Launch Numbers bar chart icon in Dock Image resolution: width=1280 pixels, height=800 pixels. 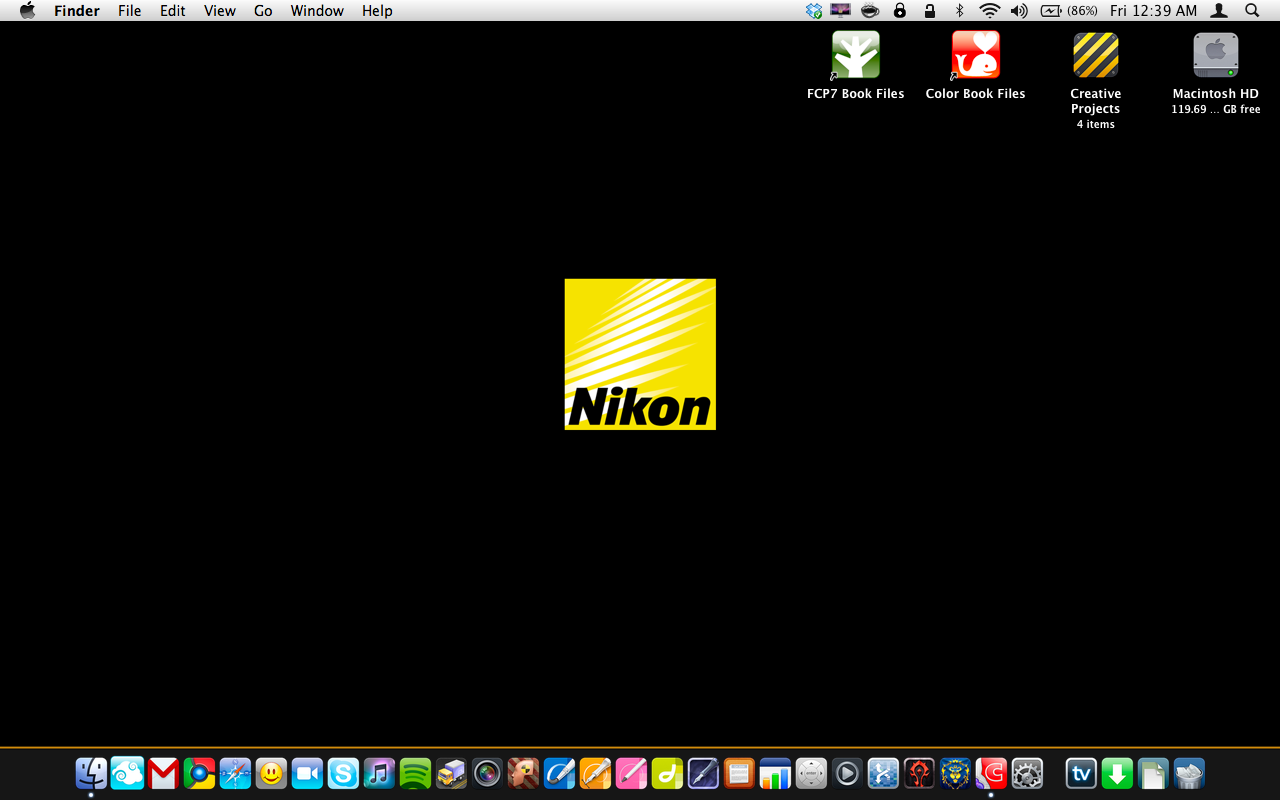click(x=775, y=773)
